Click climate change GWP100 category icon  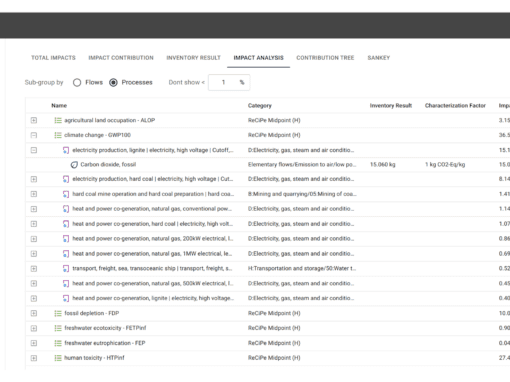click(x=58, y=135)
